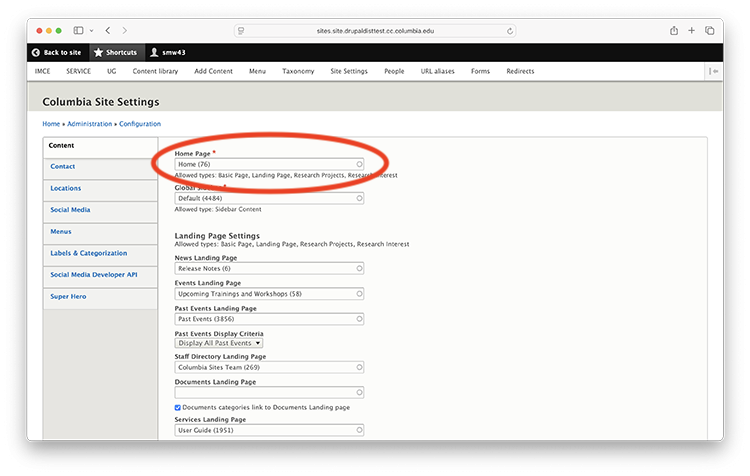750x476 pixels.
Task: Open the Safari share icon
Action: 674,31
